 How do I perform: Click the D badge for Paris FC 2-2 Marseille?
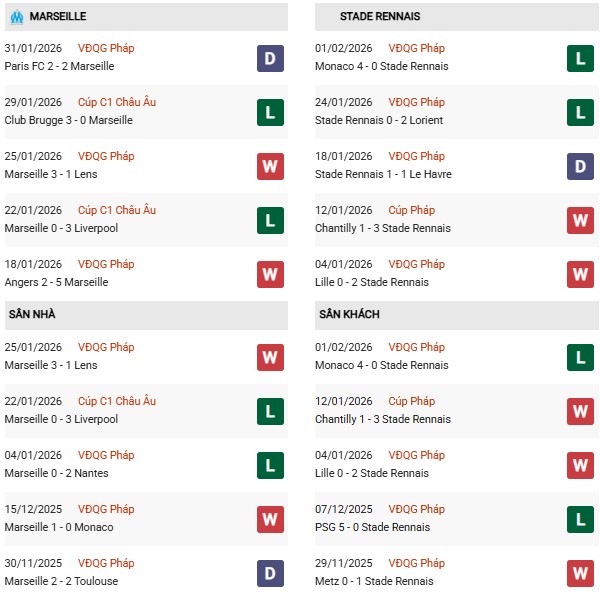coord(270,58)
